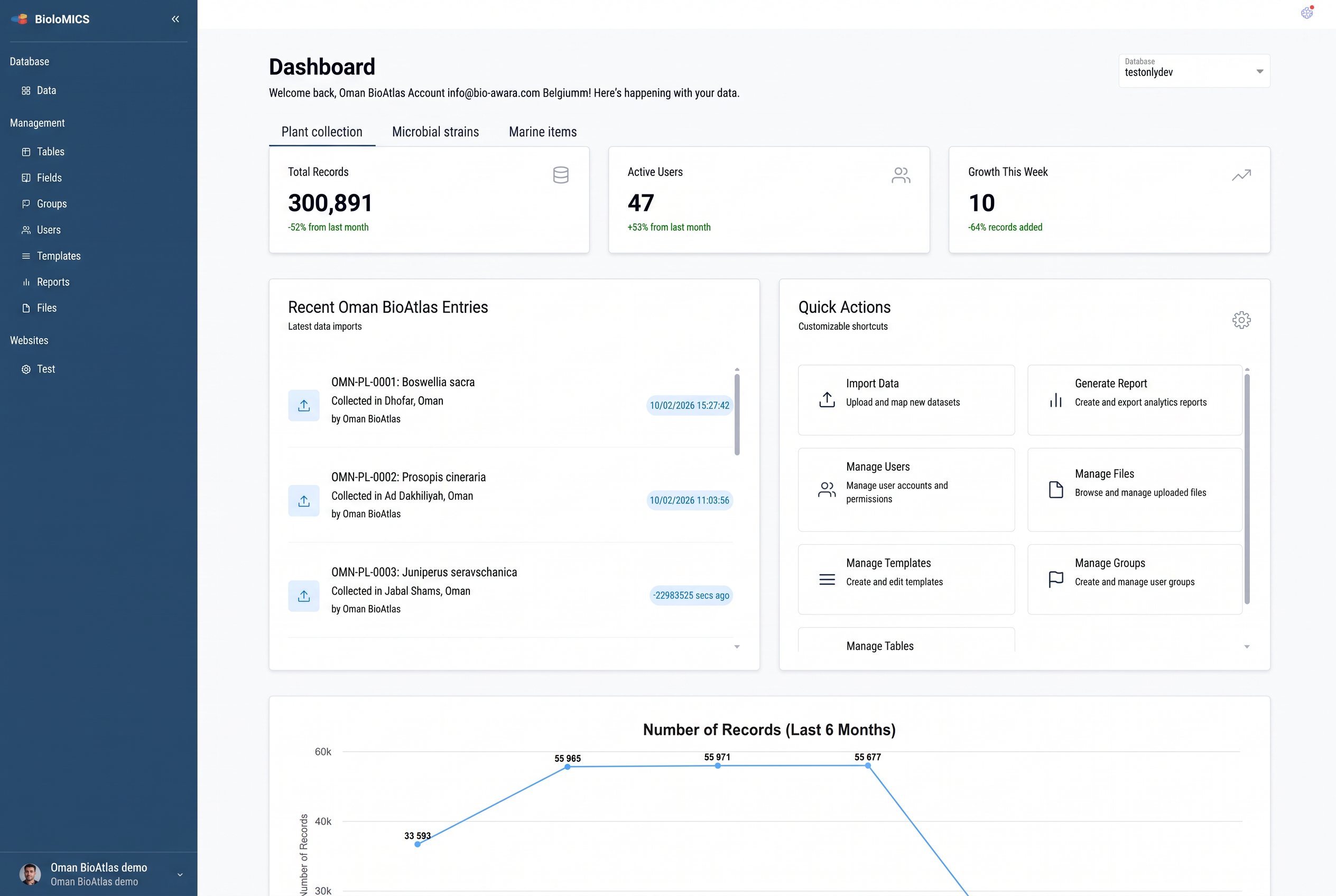Open the testonlydev Database dropdown
The image size is (1336, 896).
pyautogui.click(x=1194, y=71)
